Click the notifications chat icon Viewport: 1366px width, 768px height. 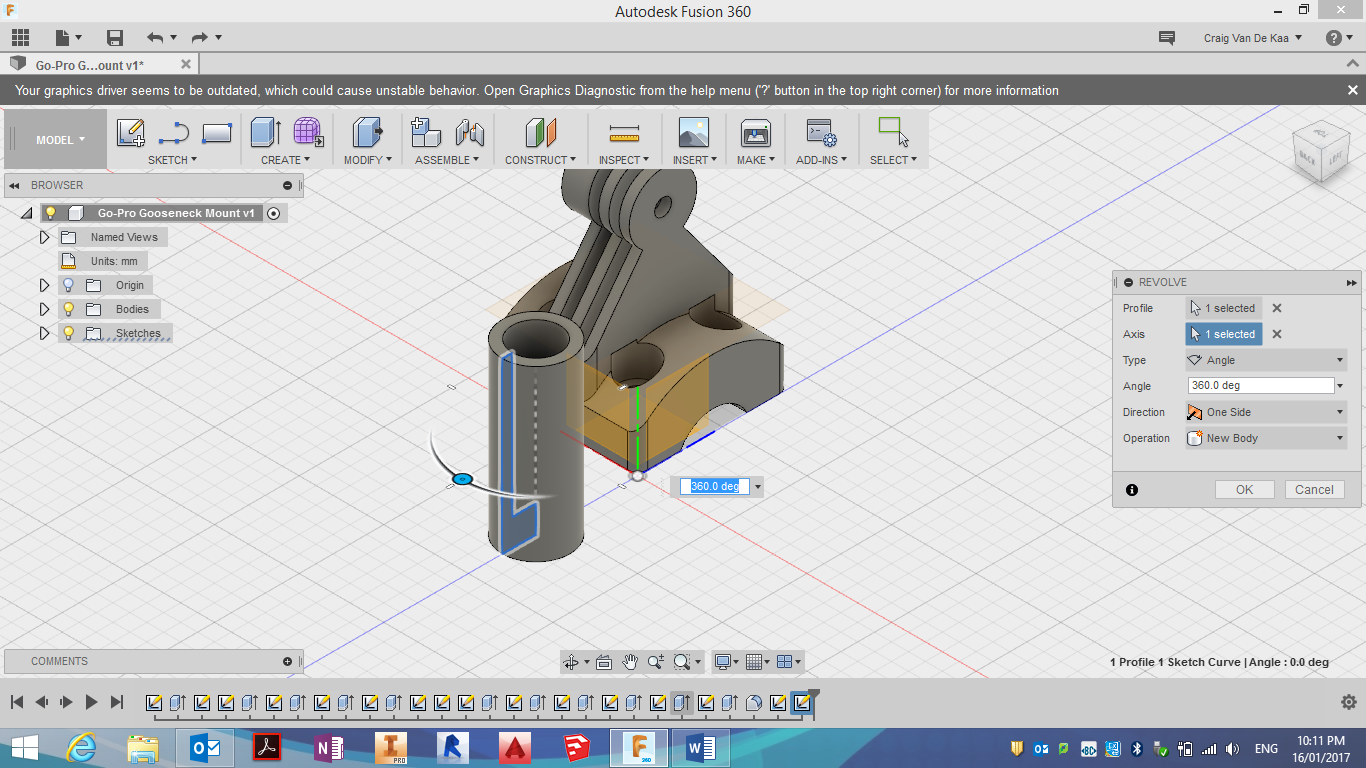tap(1166, 38)
